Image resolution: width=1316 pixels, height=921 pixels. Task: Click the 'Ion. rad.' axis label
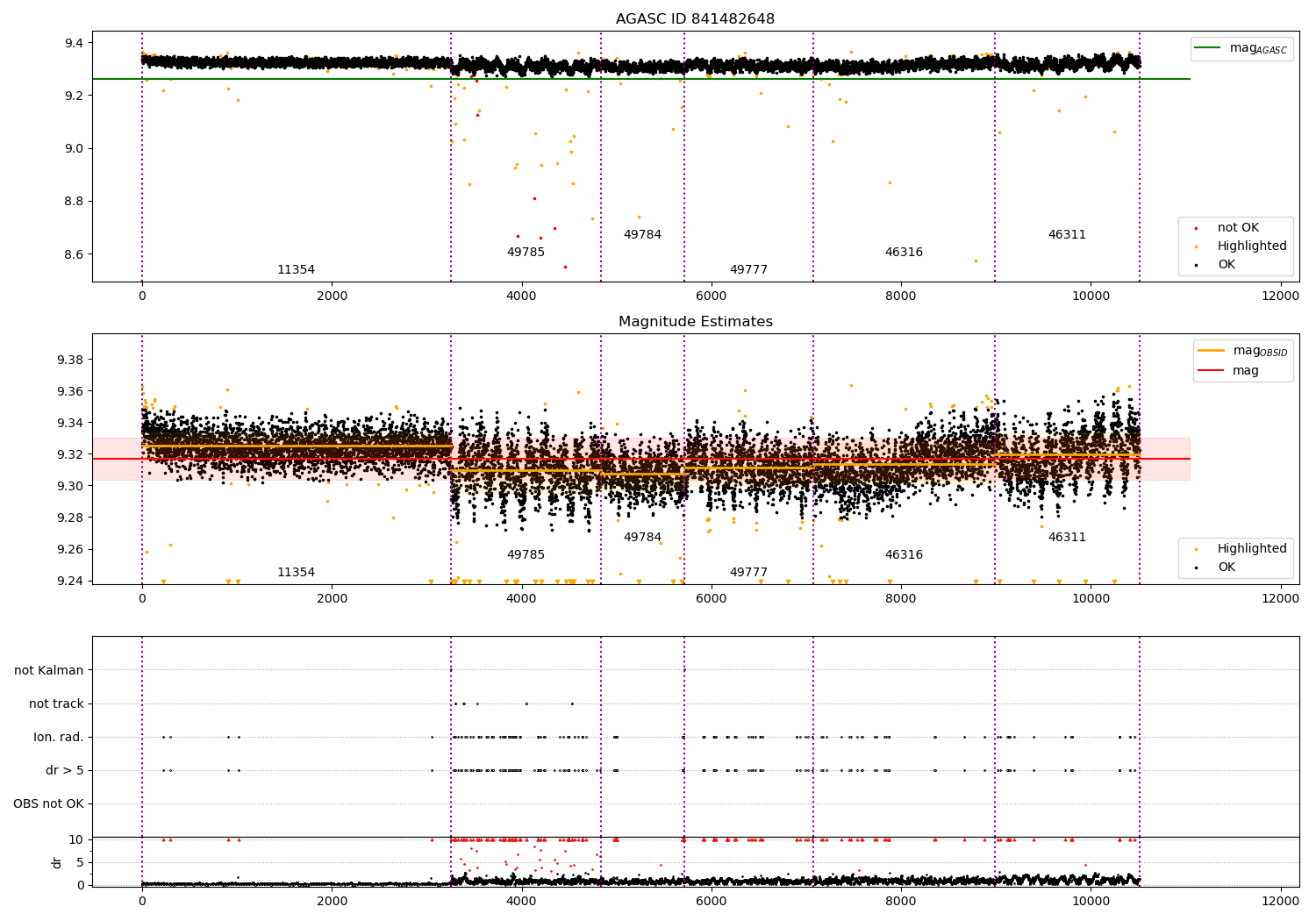click(59, 737)
